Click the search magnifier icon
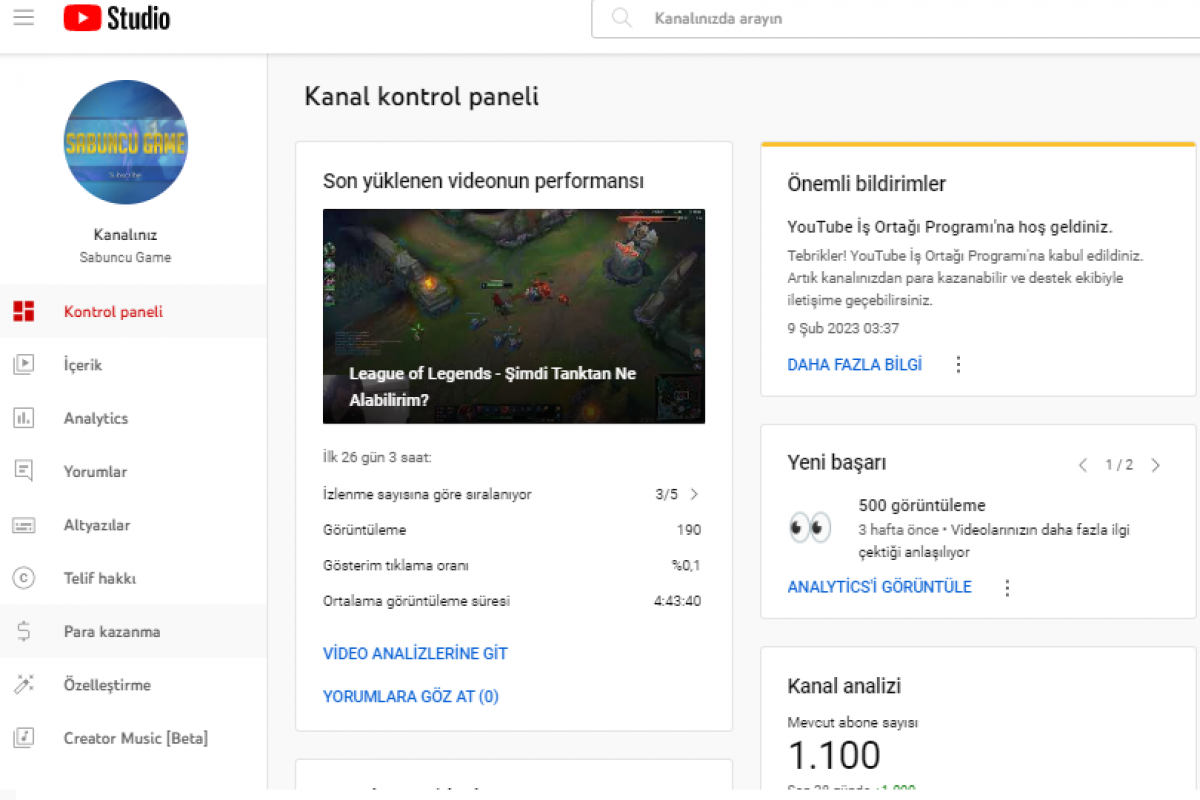Viewport: 1200px width, 800px height. point(622,18)
